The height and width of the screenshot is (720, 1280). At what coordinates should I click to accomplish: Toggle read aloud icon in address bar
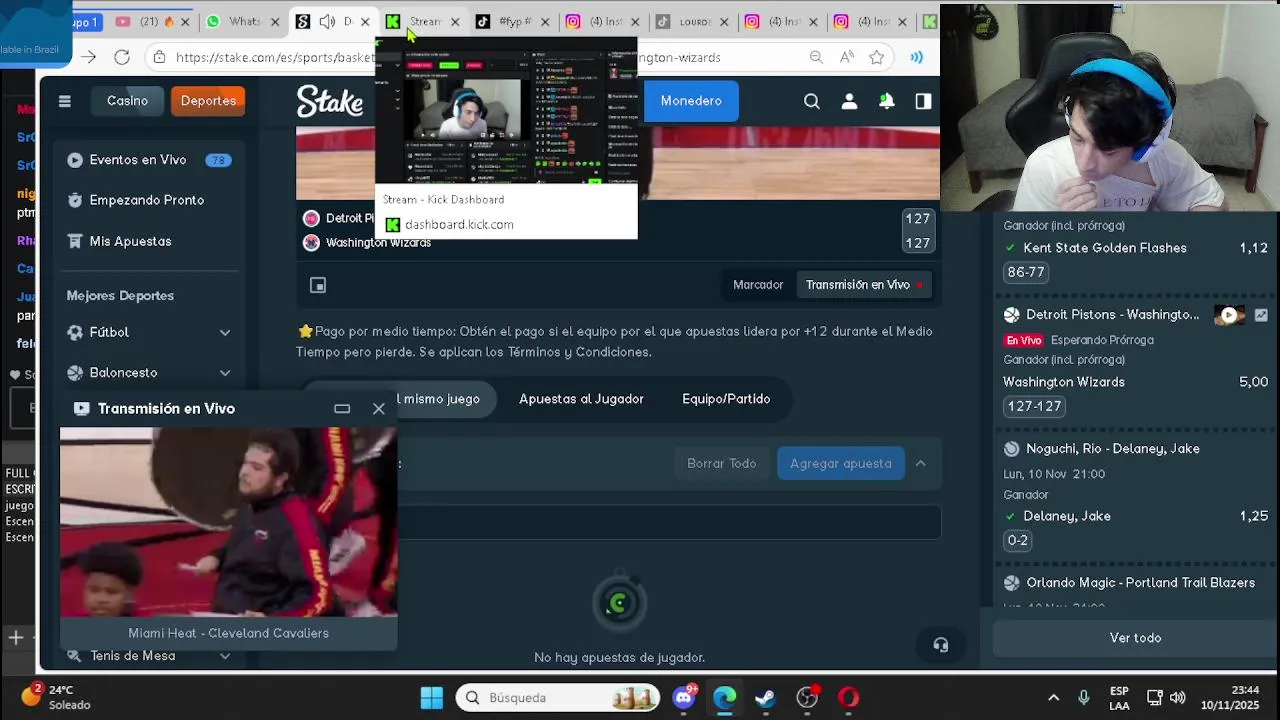[847, 57]
